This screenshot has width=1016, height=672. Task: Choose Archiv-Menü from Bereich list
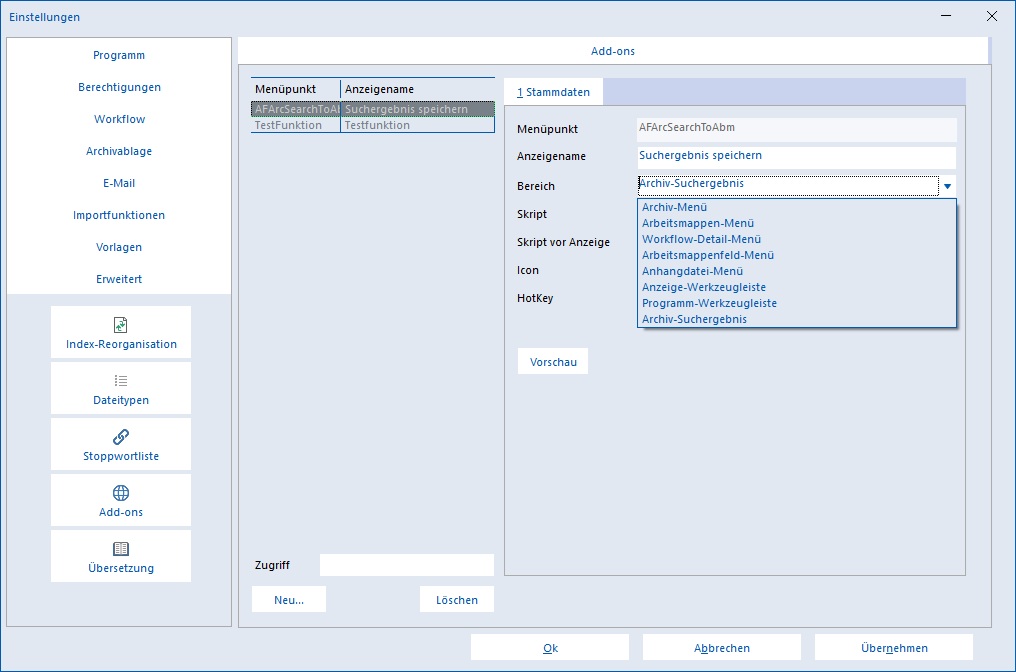[x=796, y=207]
